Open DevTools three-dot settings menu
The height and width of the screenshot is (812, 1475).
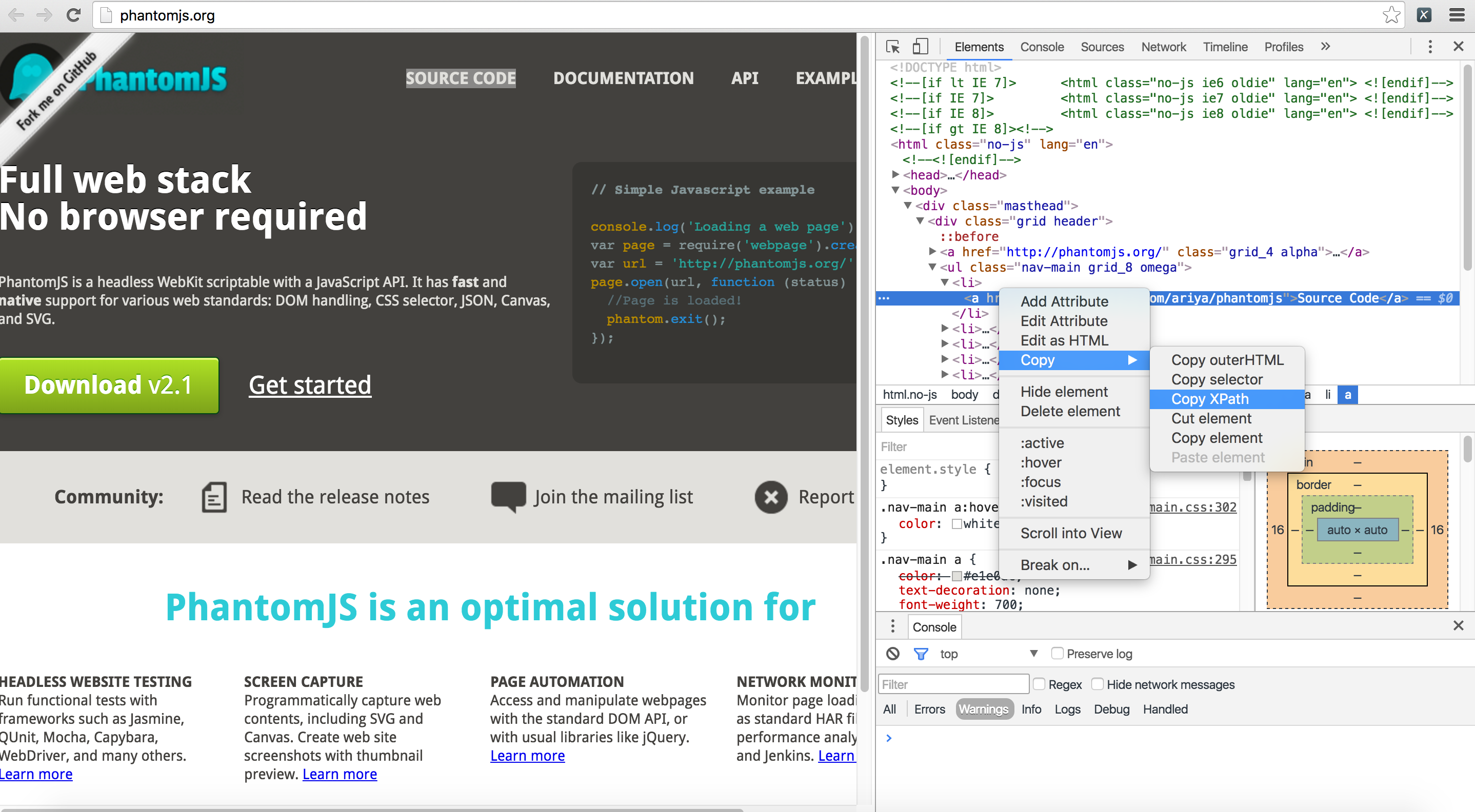1430,46
